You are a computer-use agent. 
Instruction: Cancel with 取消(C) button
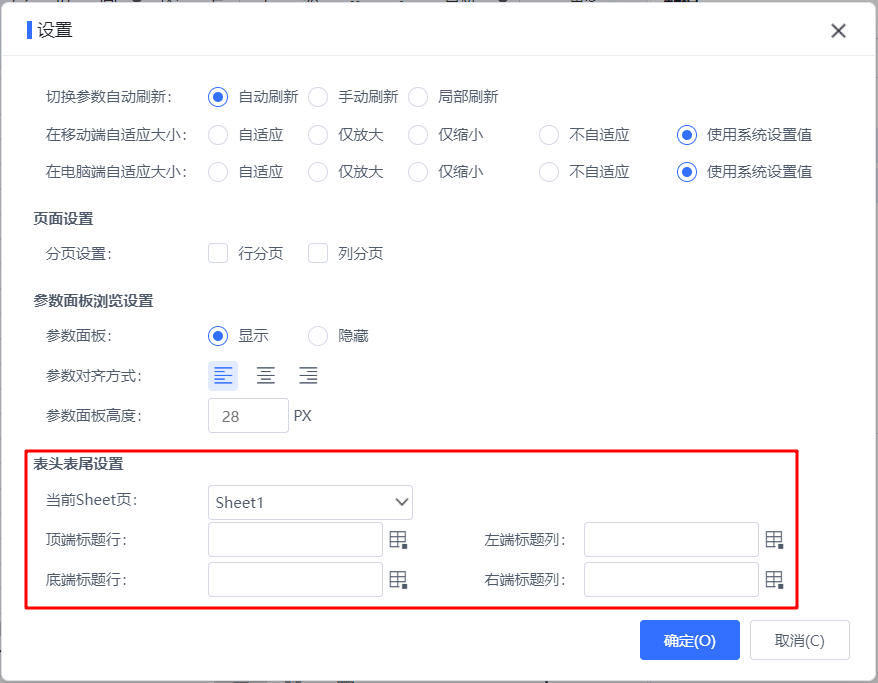tap(800, 640)
